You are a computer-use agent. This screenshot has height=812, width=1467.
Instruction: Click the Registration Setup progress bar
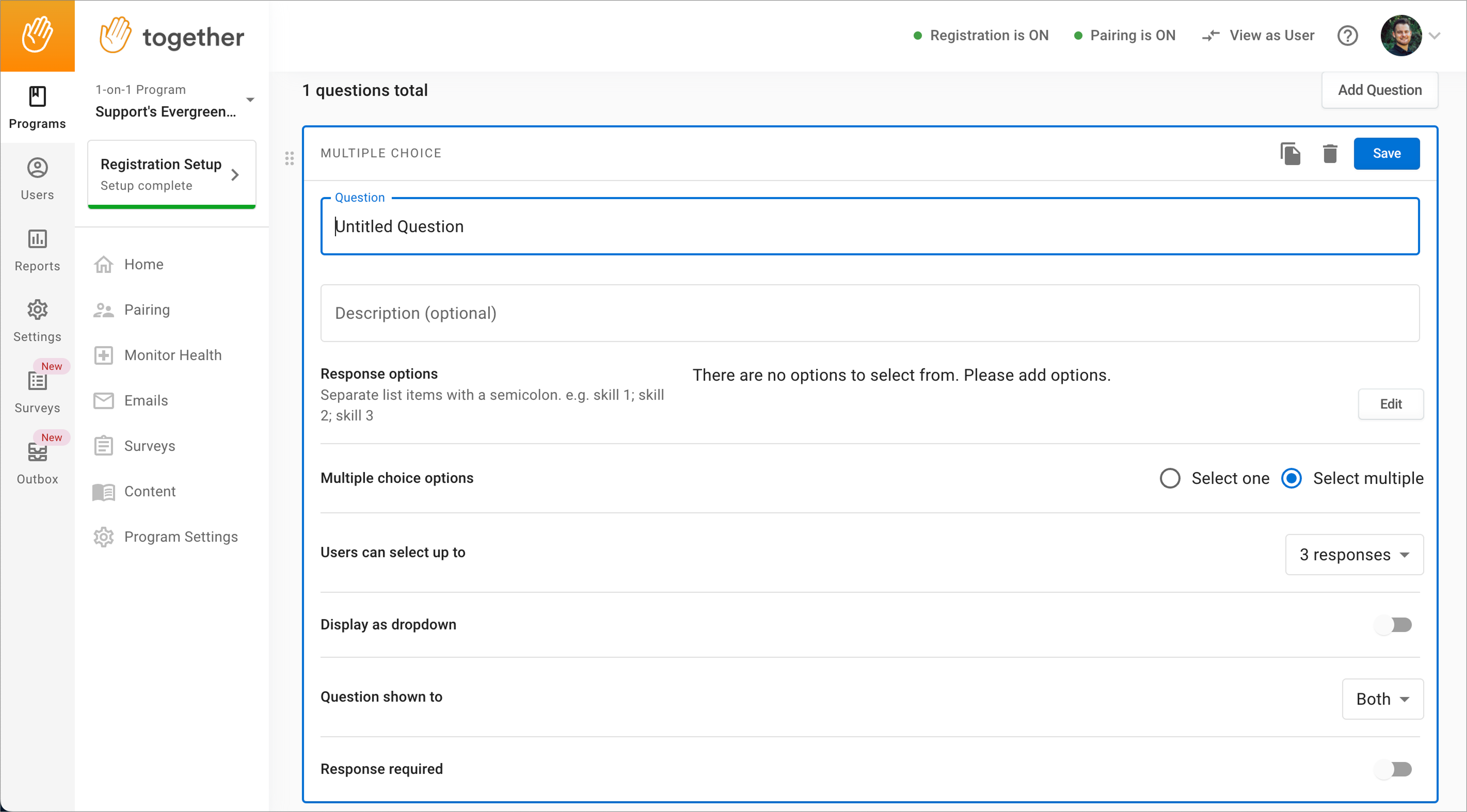pyautogui.click(x=172, y=207)
